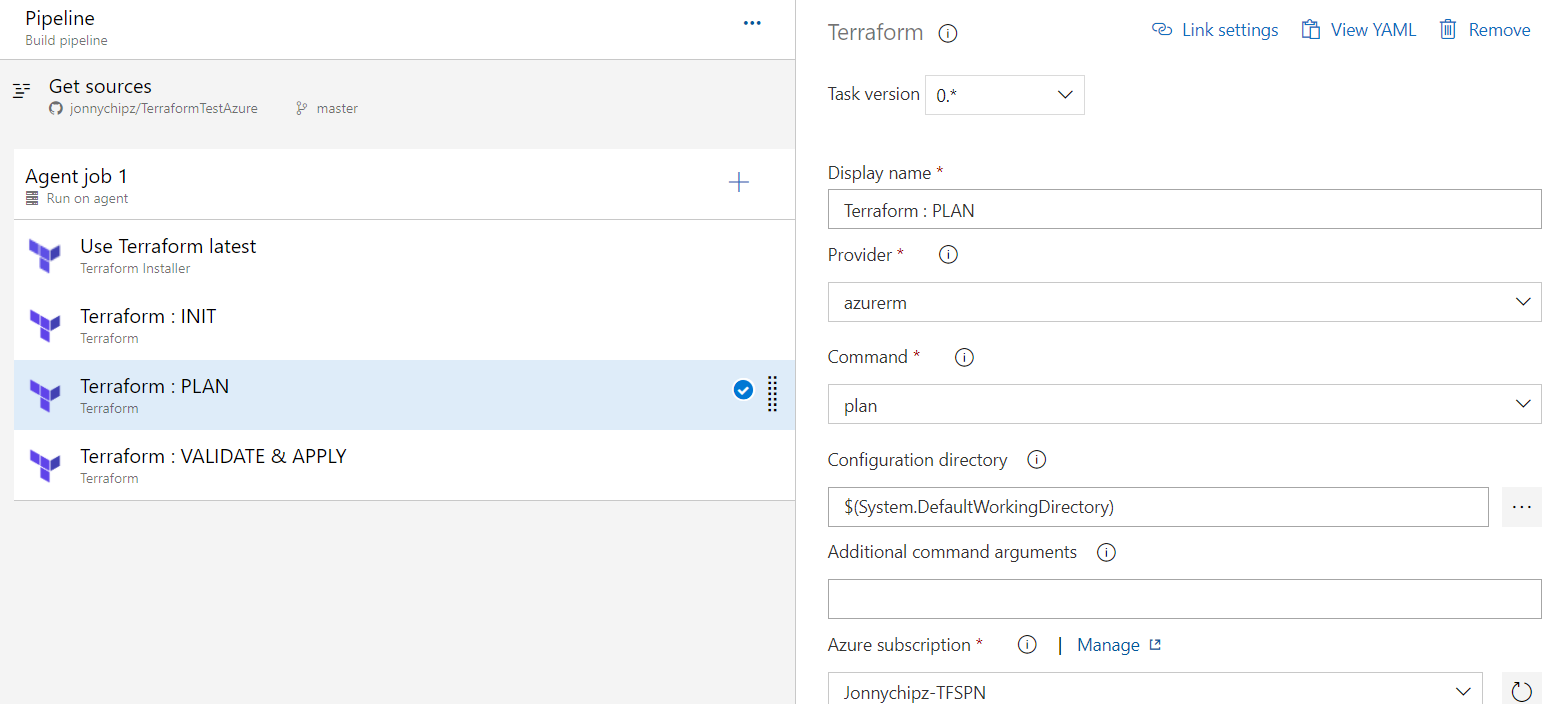Grab the drag handle on Terraform : PLAN
The height and width of the screenshot is (704, 1566).
772,393
